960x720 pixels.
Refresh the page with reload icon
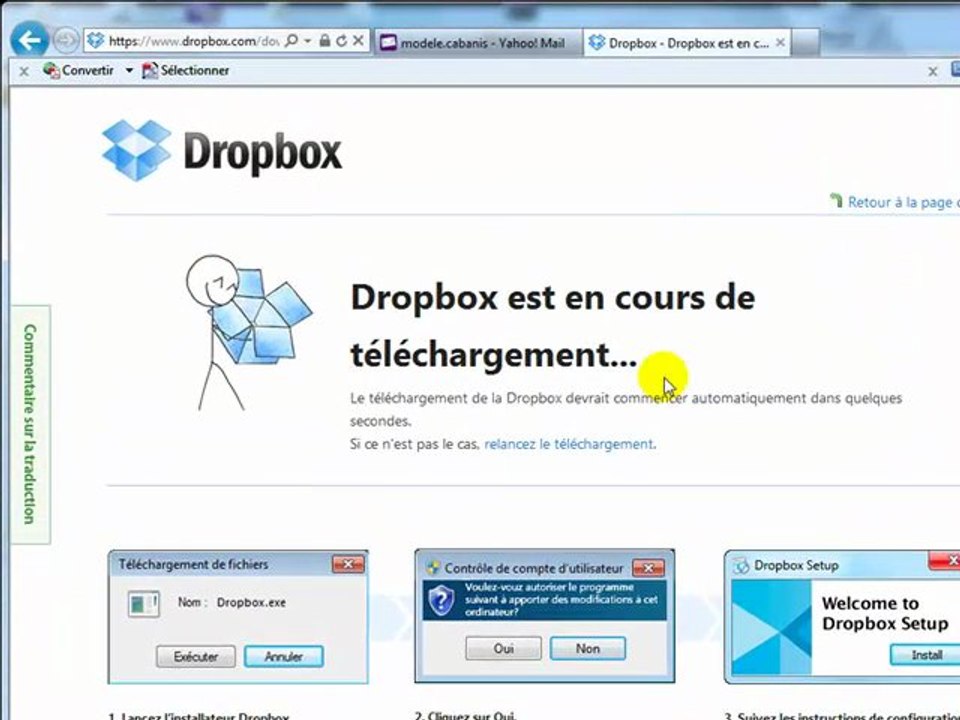[x=342, y=41]
